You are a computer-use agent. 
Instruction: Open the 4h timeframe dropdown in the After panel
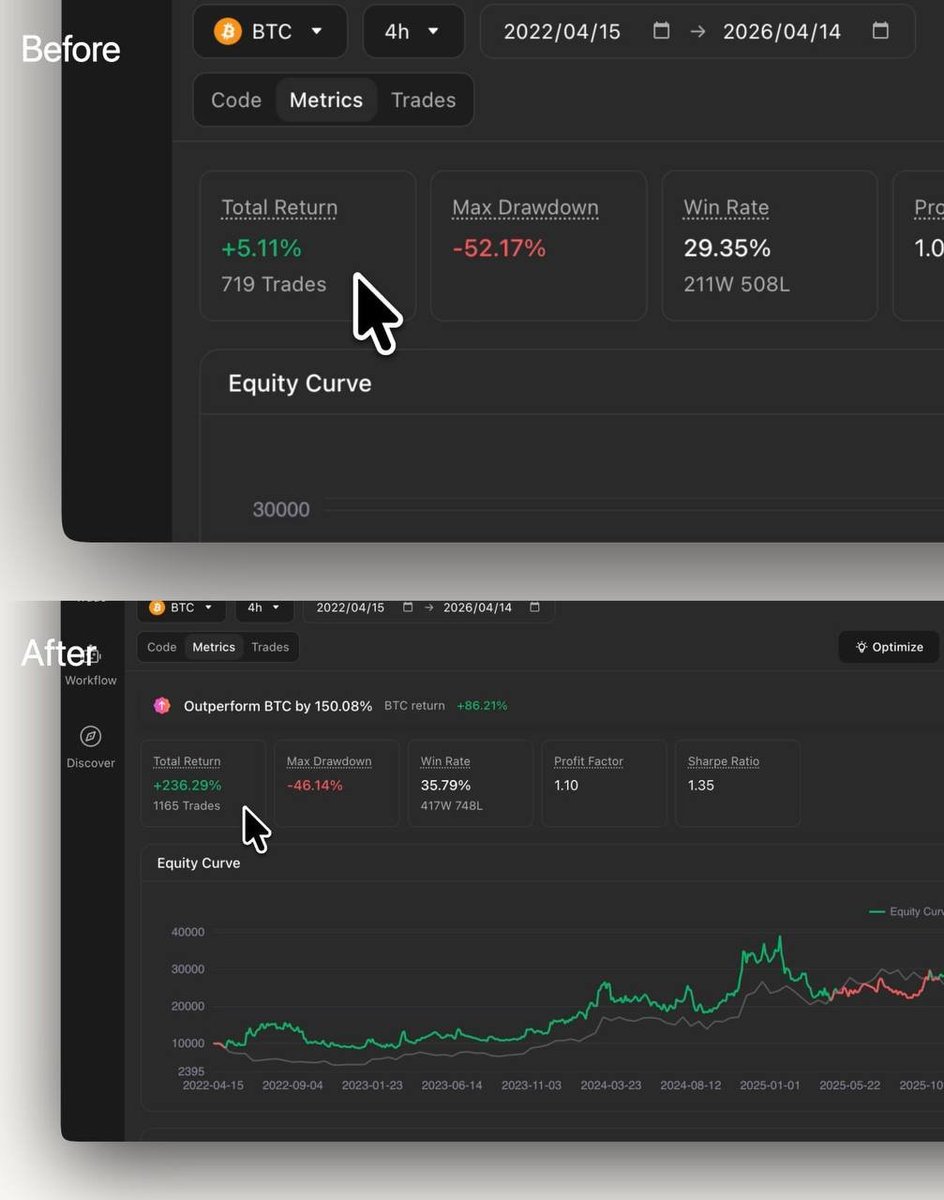pos(263,608)
